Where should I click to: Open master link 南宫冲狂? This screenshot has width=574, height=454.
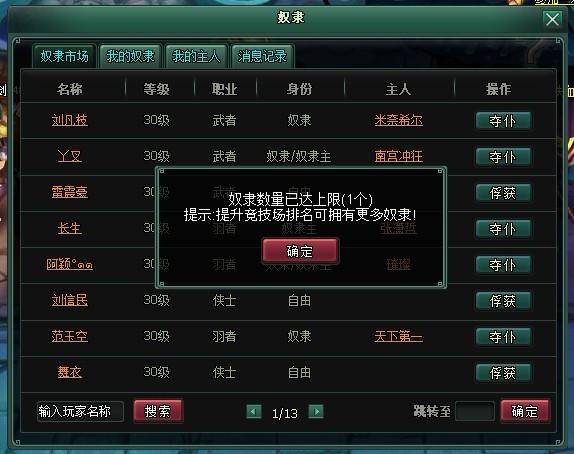click(399, 156)
